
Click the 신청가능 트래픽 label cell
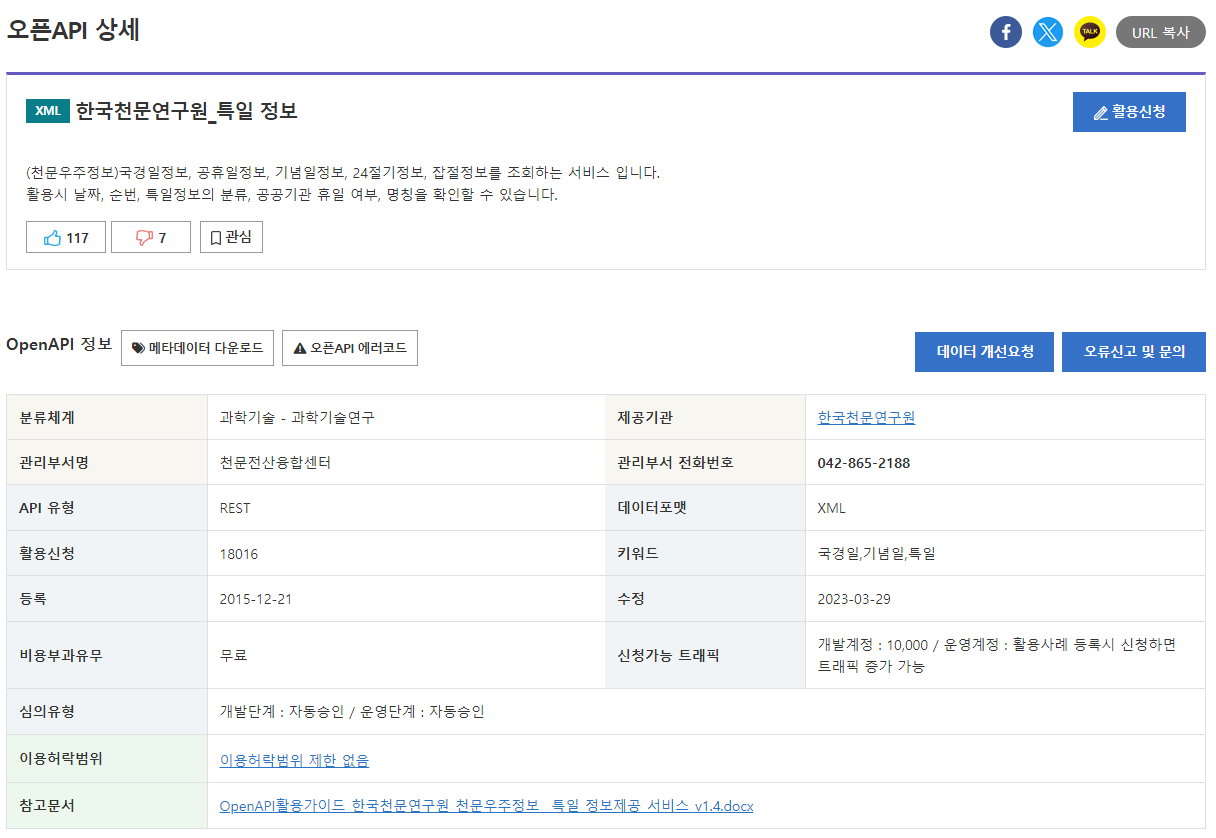click(705, 656)
